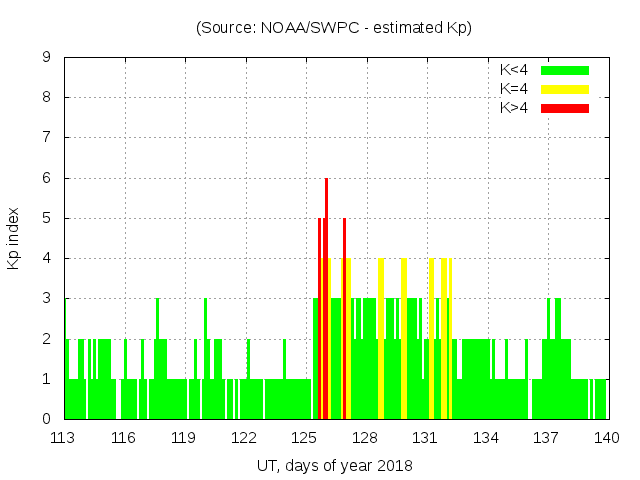This screenshot has width=640, height=480.
Task: Click the y-axis tick label 6
Action: (47, 178)
